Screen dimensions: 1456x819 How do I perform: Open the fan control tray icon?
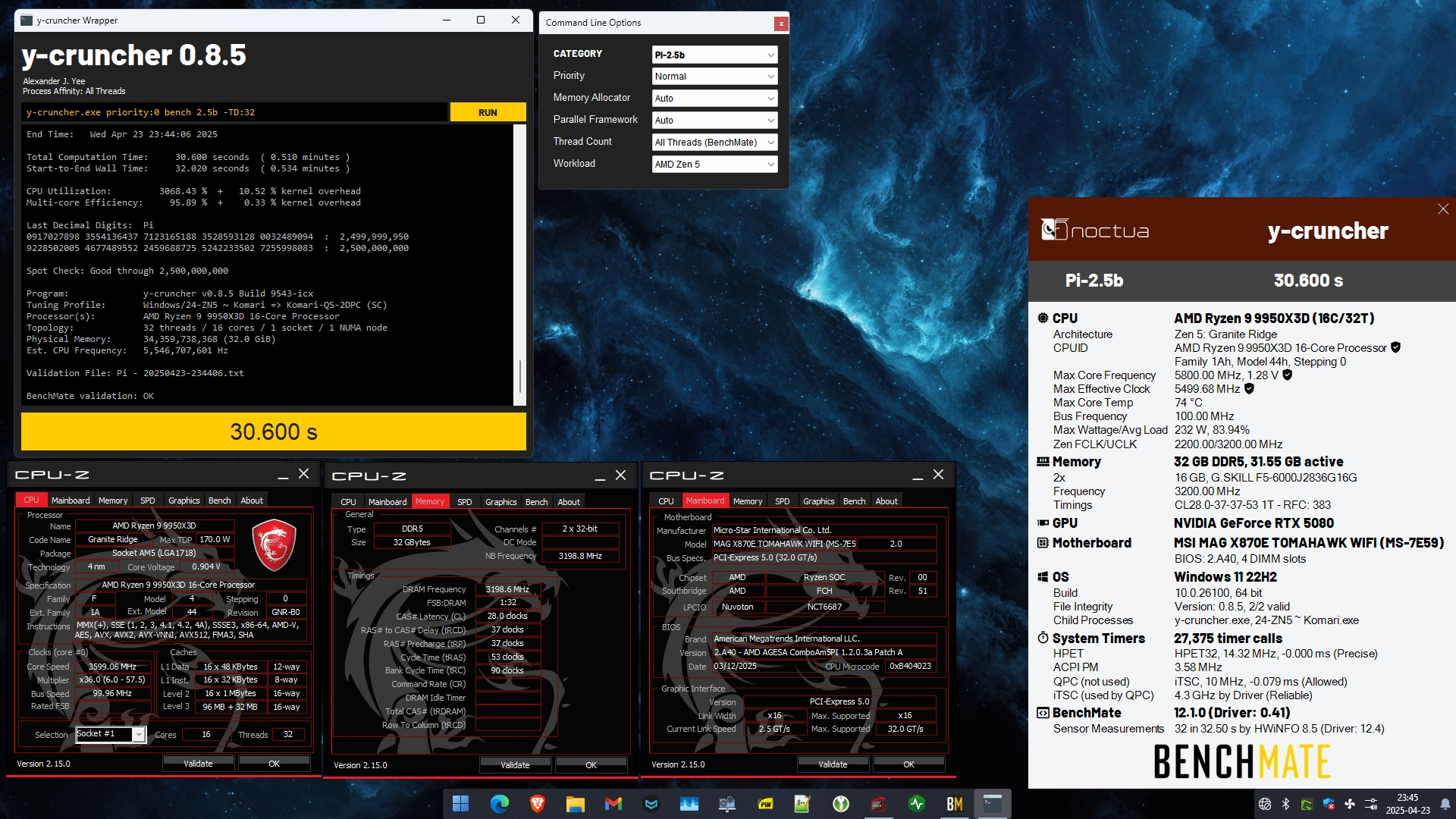coord(1350,804)
